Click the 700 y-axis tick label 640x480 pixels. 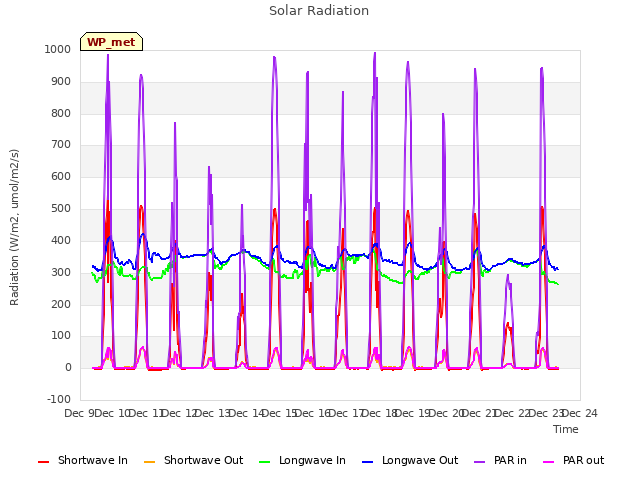[60, 144]
